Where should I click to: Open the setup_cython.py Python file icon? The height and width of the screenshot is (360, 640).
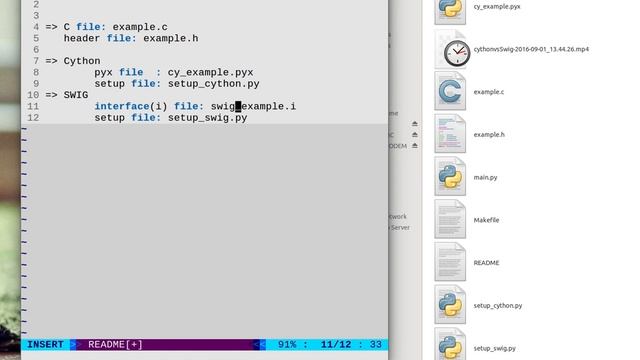tap(450, 305)
